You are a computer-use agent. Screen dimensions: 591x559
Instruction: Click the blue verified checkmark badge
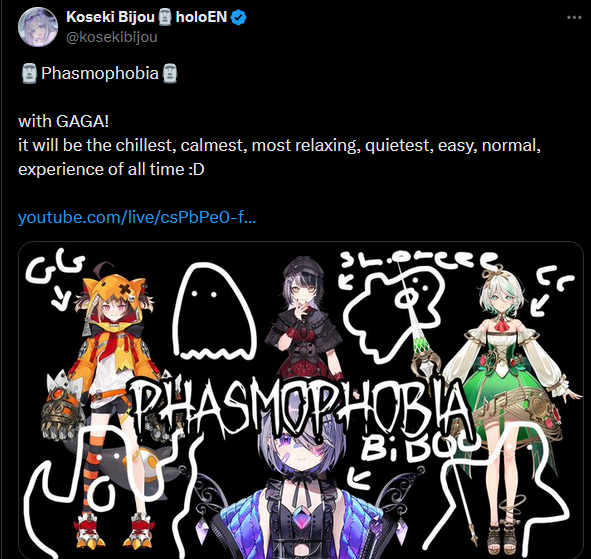238,17
